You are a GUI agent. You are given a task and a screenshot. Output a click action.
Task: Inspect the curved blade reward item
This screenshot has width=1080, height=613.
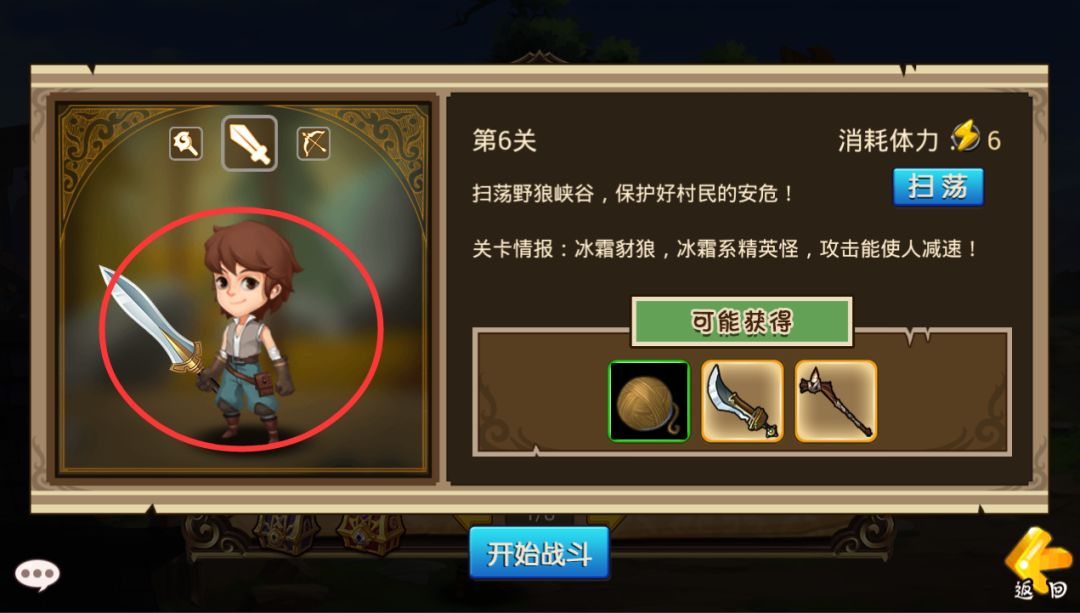[742, 401]
